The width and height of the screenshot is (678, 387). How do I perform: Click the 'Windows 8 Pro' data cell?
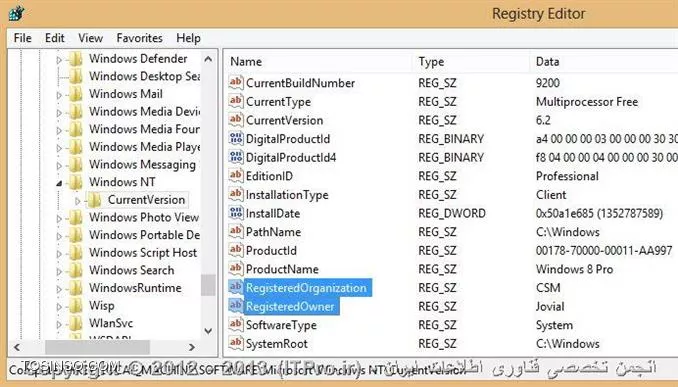click(574, 269)
